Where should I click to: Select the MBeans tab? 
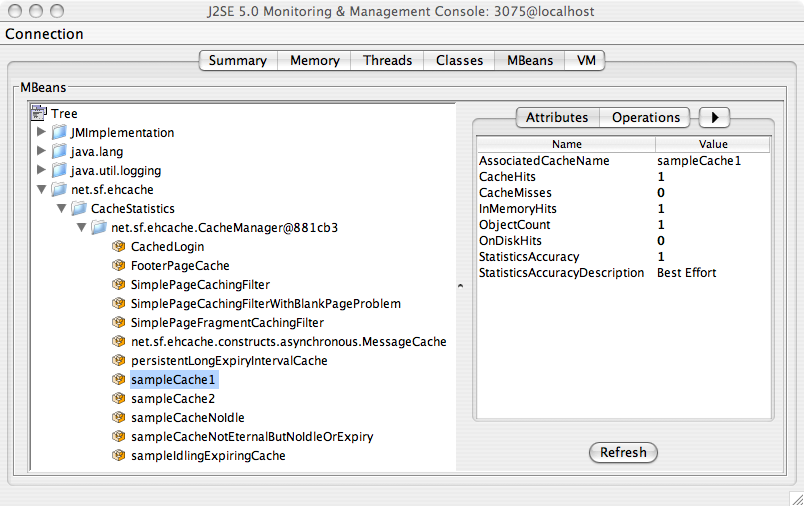tap(530, 60)
